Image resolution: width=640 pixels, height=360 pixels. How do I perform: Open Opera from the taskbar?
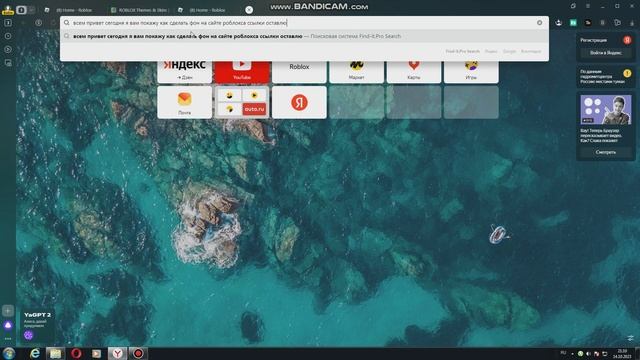click(x=76, y=353)
